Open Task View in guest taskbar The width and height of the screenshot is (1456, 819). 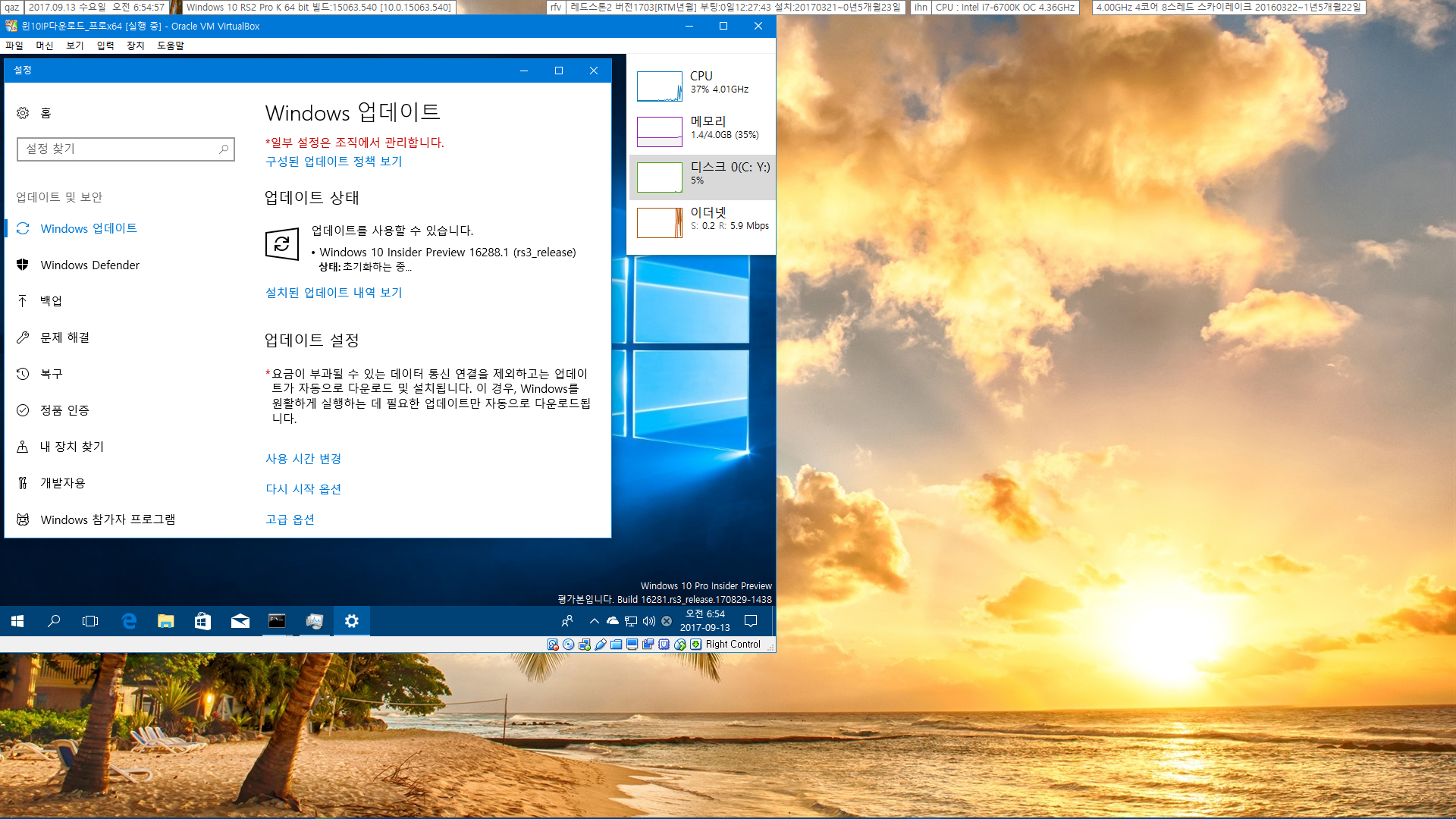pyautogui.click(x=90, y=621)
